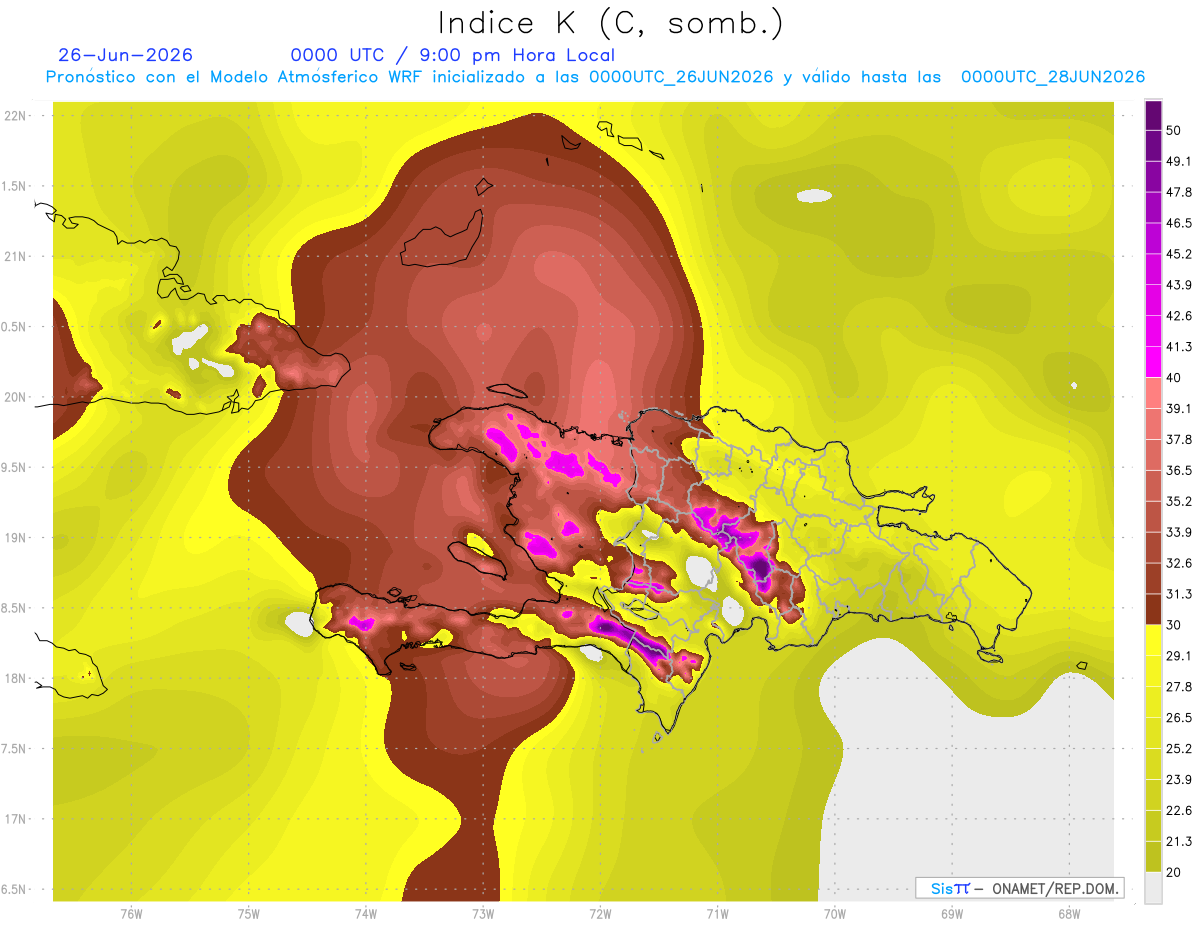Viewport: 1200px width, 927px height.
Task: Select the '0000UTC_26JUN2026' initialization timestamp
Action: click(x=681, y=77)
